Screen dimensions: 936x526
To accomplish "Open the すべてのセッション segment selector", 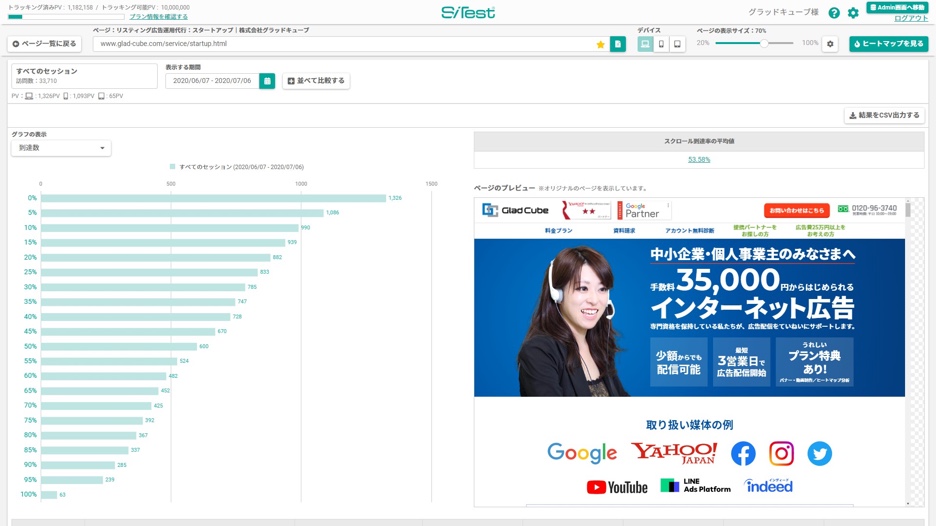I will [84, 76].
